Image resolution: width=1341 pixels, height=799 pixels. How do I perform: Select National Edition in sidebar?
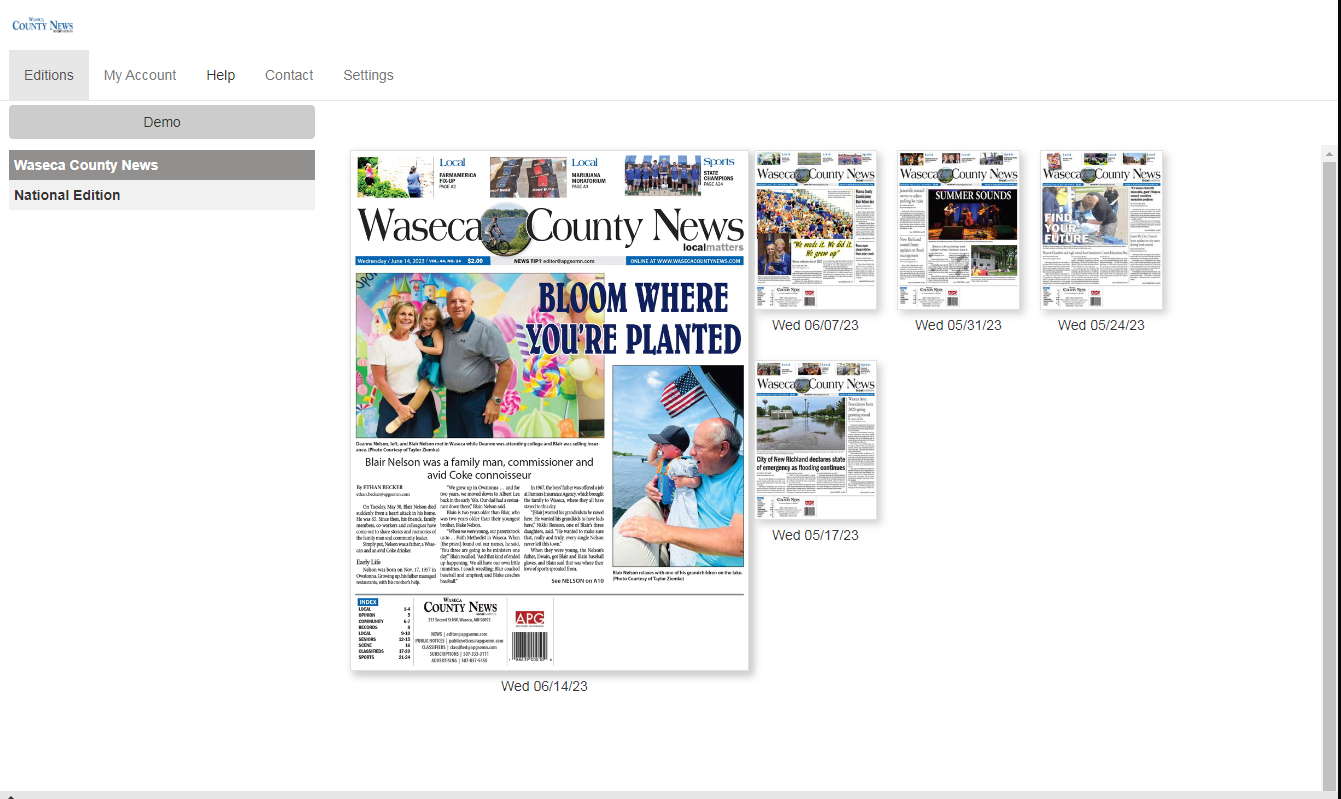tap(162, 195)
